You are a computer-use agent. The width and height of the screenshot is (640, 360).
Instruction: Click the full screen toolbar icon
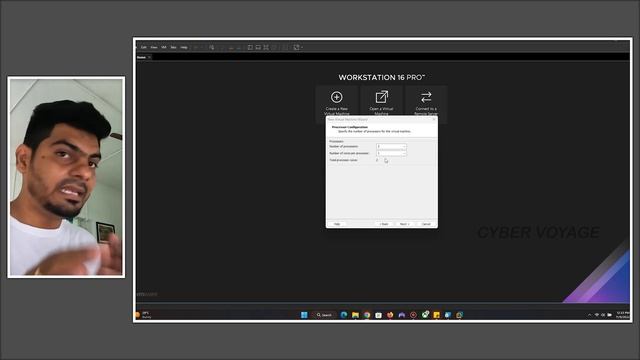pyautogui.click(x=266, y=47)
